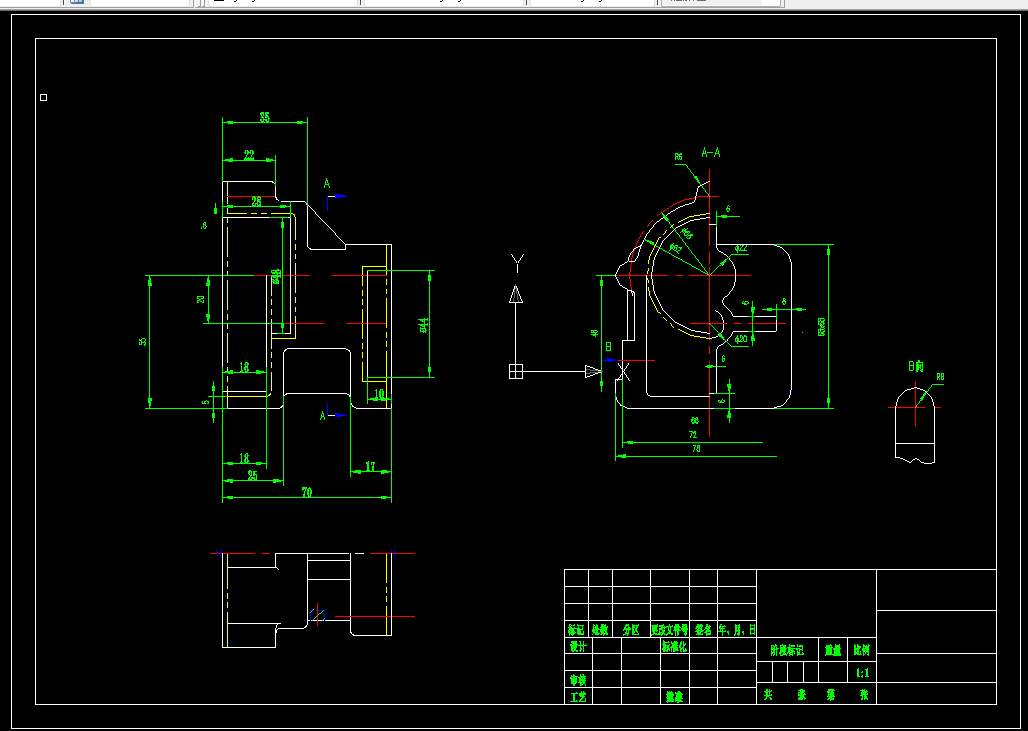Viewport: 1028px width, 731px height.
Task: Select the R6 radius label
Action: [x=679, y=157]
